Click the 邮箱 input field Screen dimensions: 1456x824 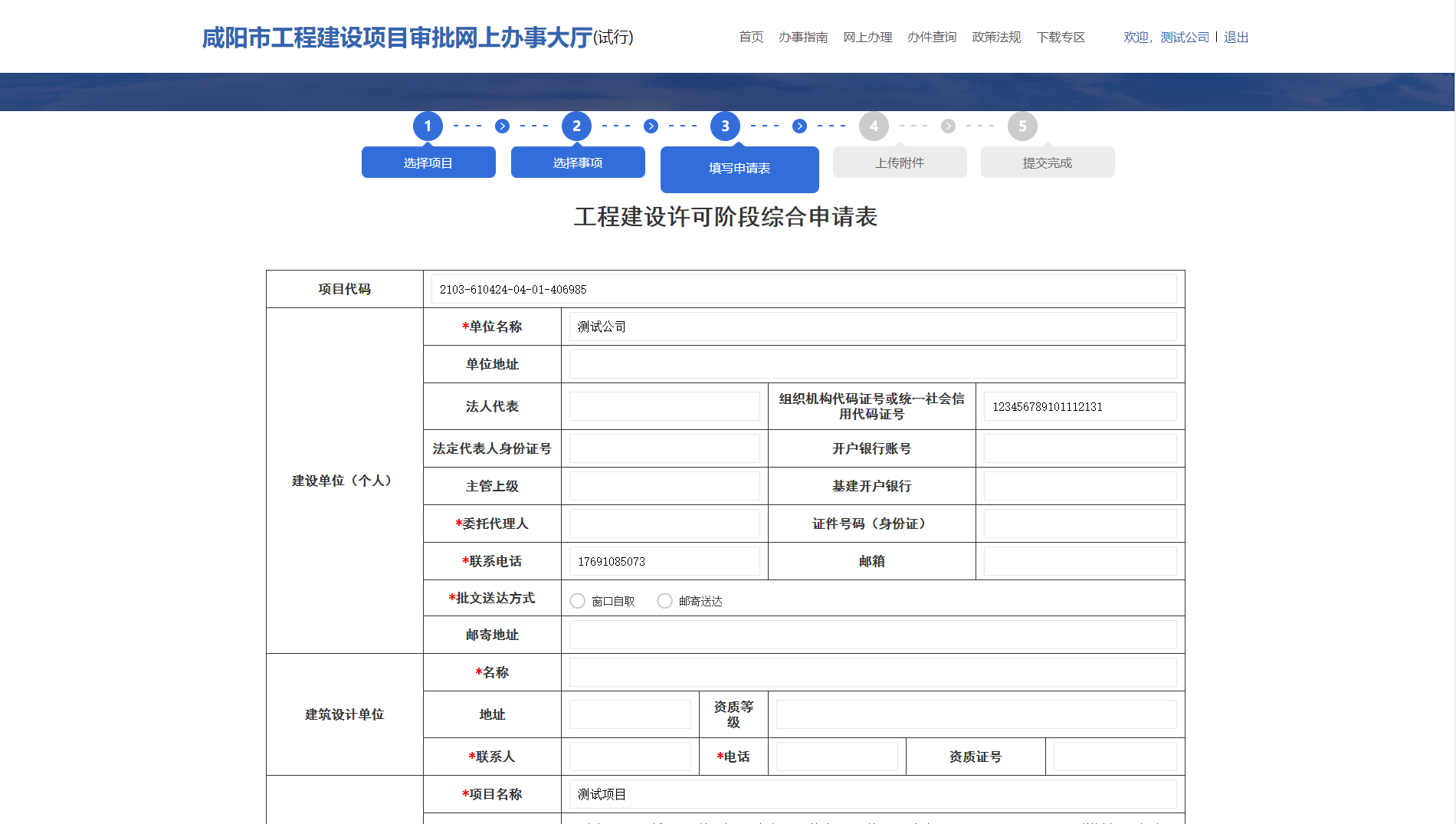(x=1080, y=561)
